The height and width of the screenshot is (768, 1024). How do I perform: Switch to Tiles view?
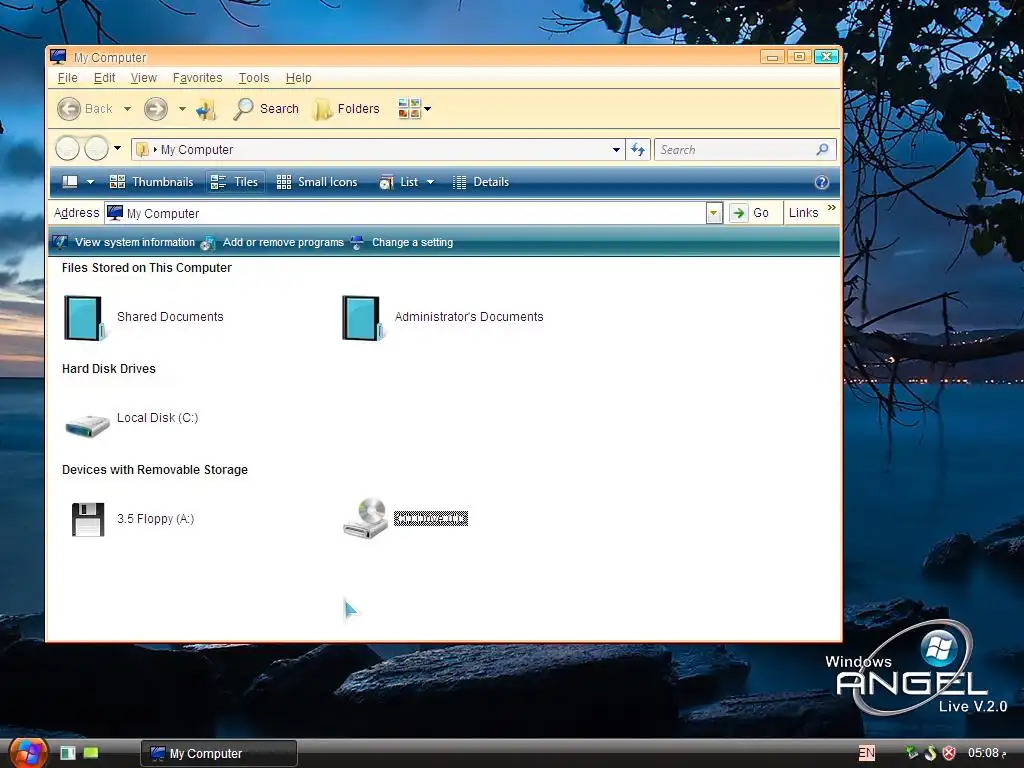coord(235,182)
